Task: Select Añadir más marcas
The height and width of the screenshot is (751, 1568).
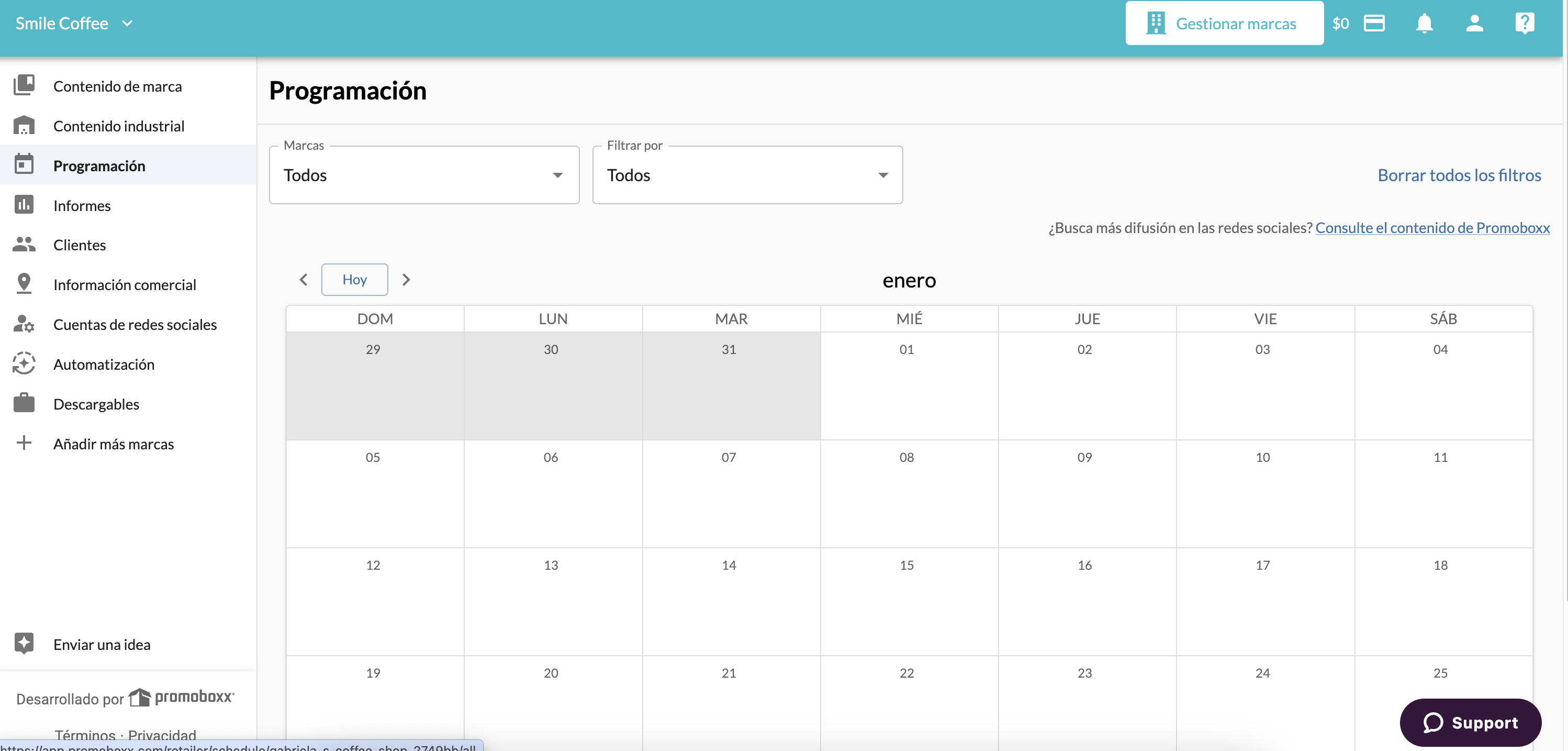Action: (128, 444)
